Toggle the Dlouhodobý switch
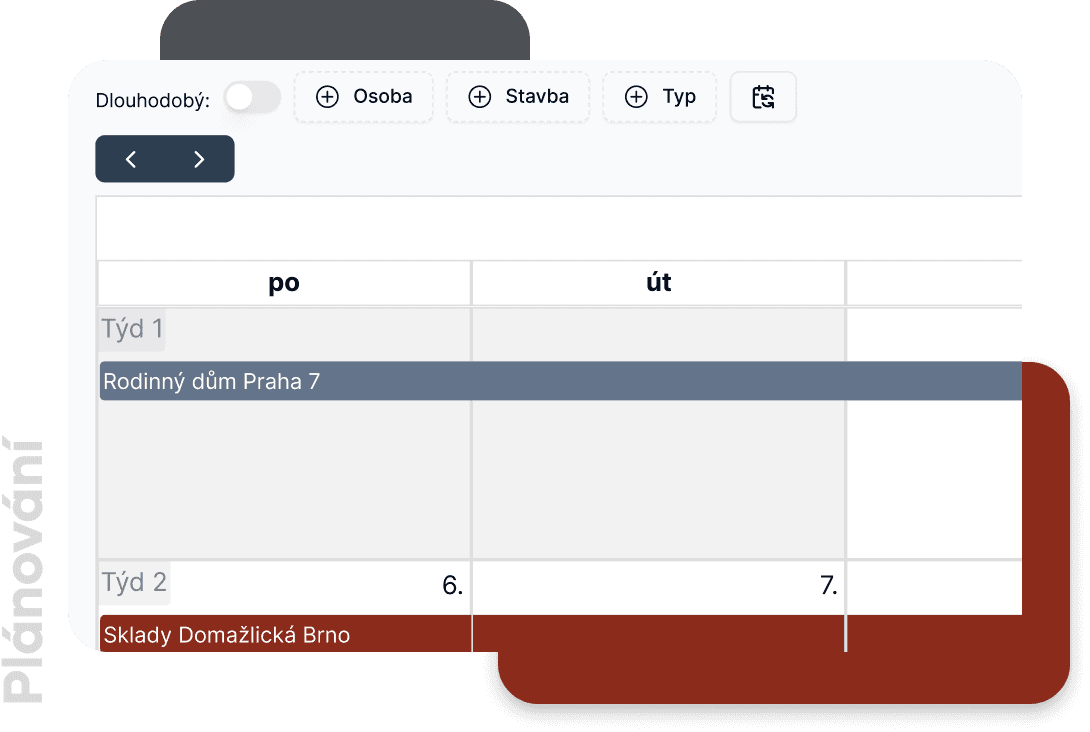Image resolution: width=1090 pixels, height=732 pixels. click(x=252, y=98)
